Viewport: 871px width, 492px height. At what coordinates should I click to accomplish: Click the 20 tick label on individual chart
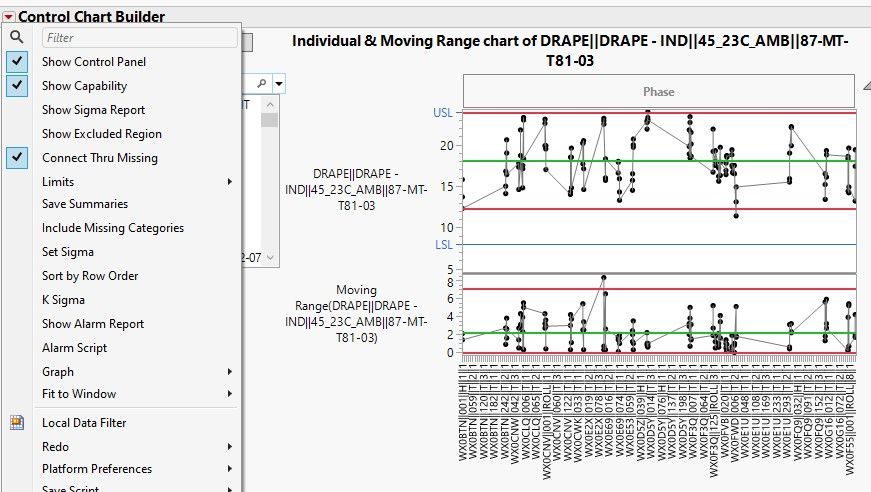(x=447, y=145)
